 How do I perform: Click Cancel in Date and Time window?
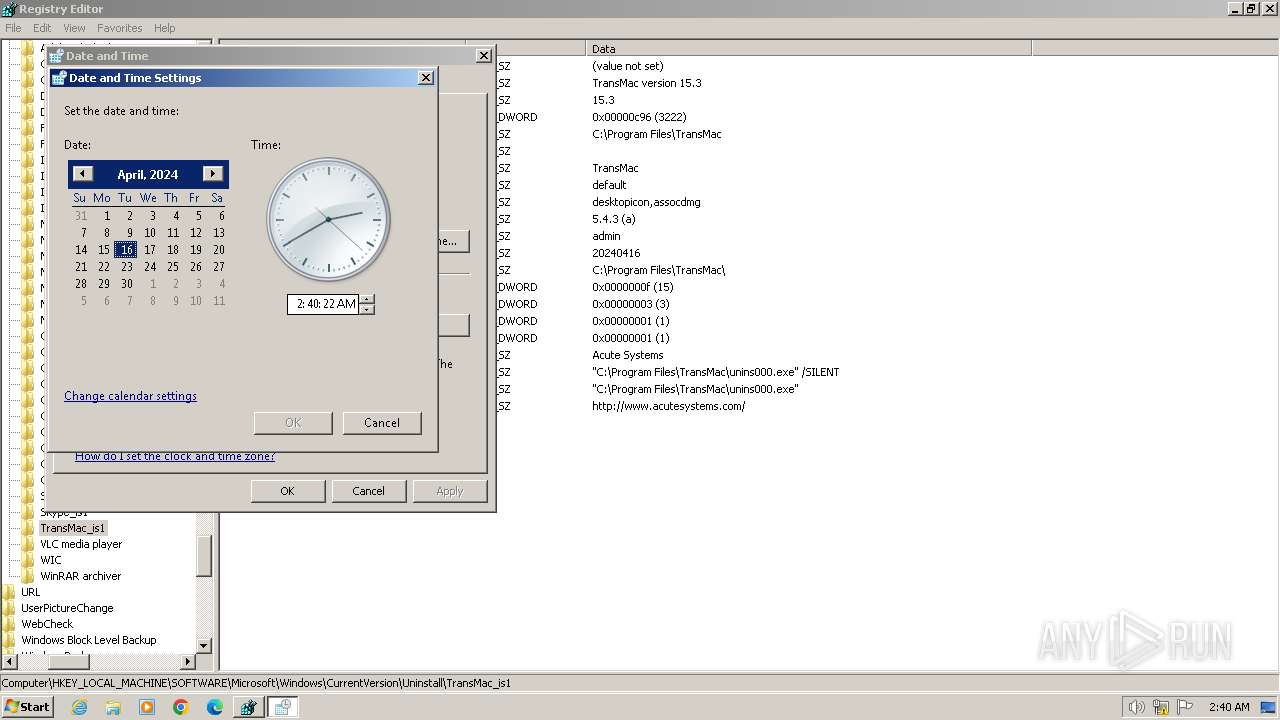[368, 491]
